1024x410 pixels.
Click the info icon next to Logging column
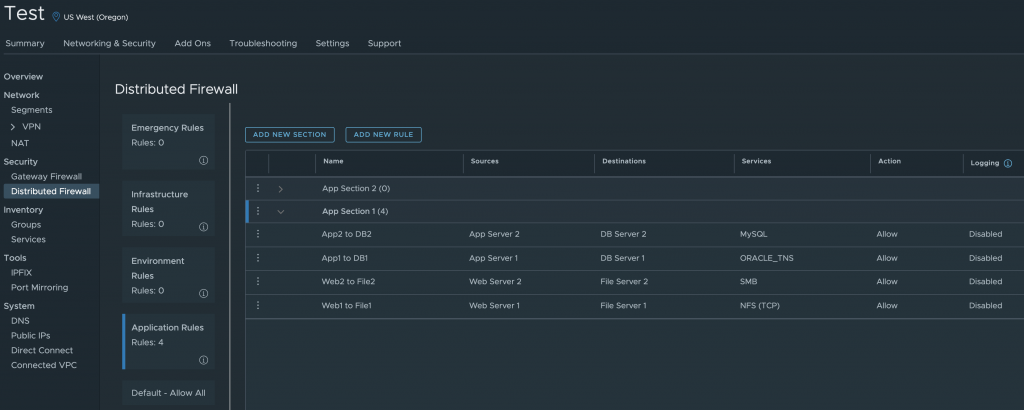coord(1007,163)
